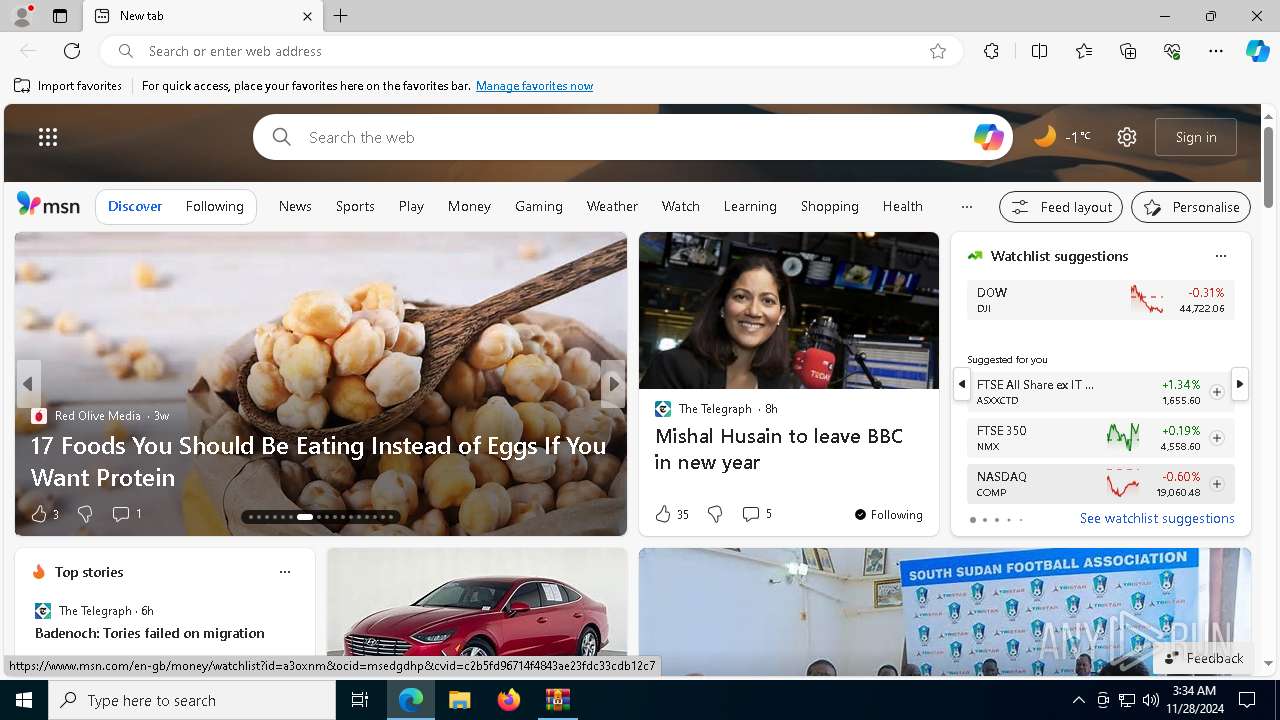The width and height of the screenshot is (1280, 720).
Task: Dislike the 17 Foods article
Action: click(x=85, y=514)
